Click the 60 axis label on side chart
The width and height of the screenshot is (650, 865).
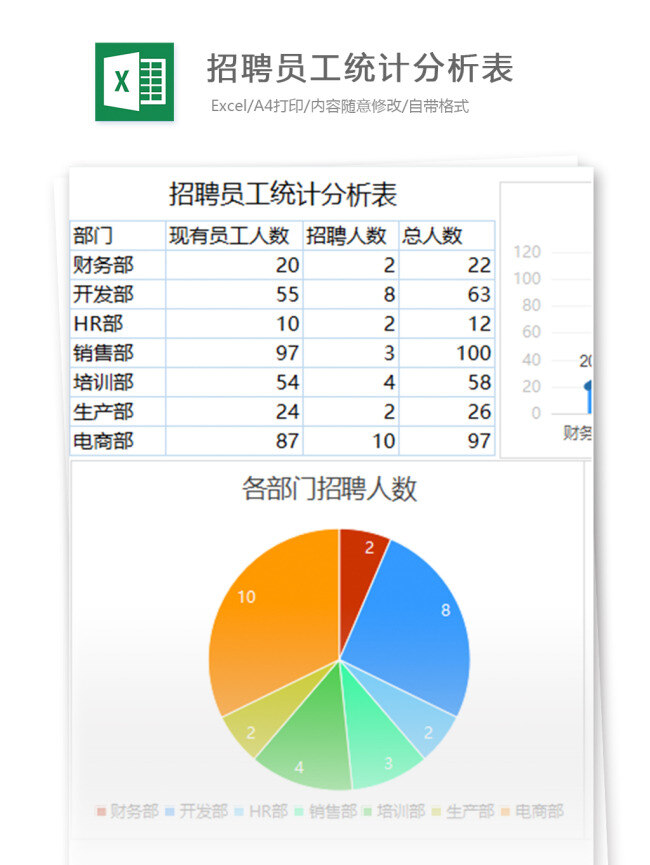[531, 332]
